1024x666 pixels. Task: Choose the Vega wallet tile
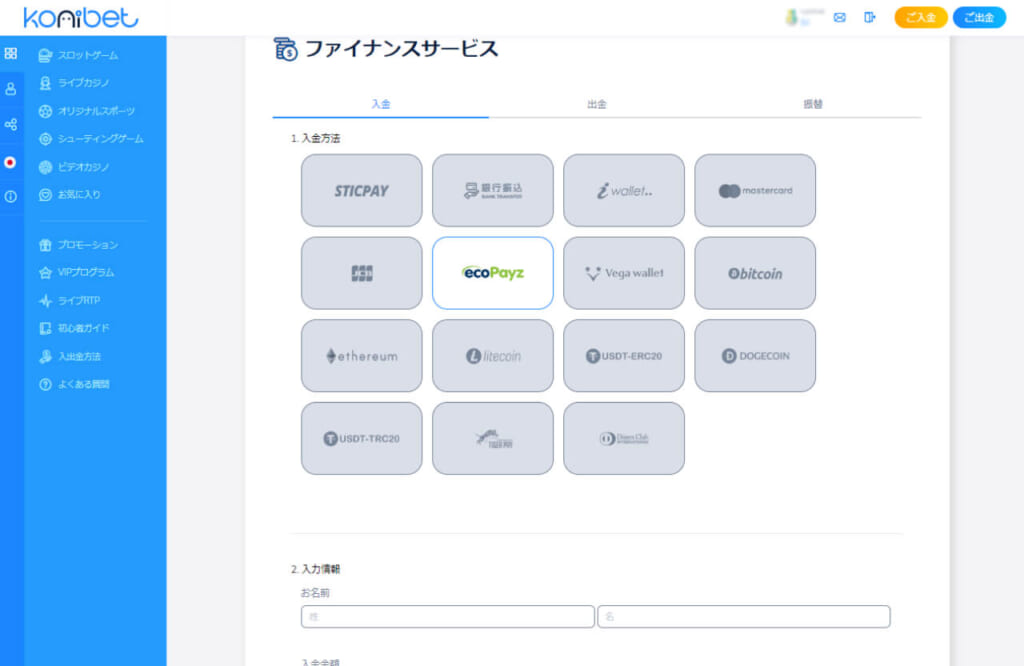tap(624, 273)
